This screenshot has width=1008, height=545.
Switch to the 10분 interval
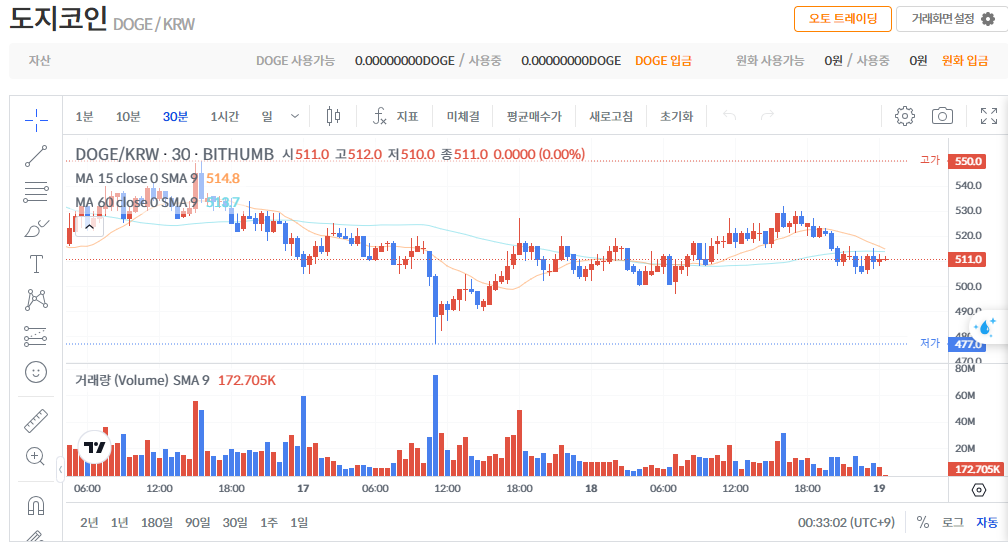point(128,116)
